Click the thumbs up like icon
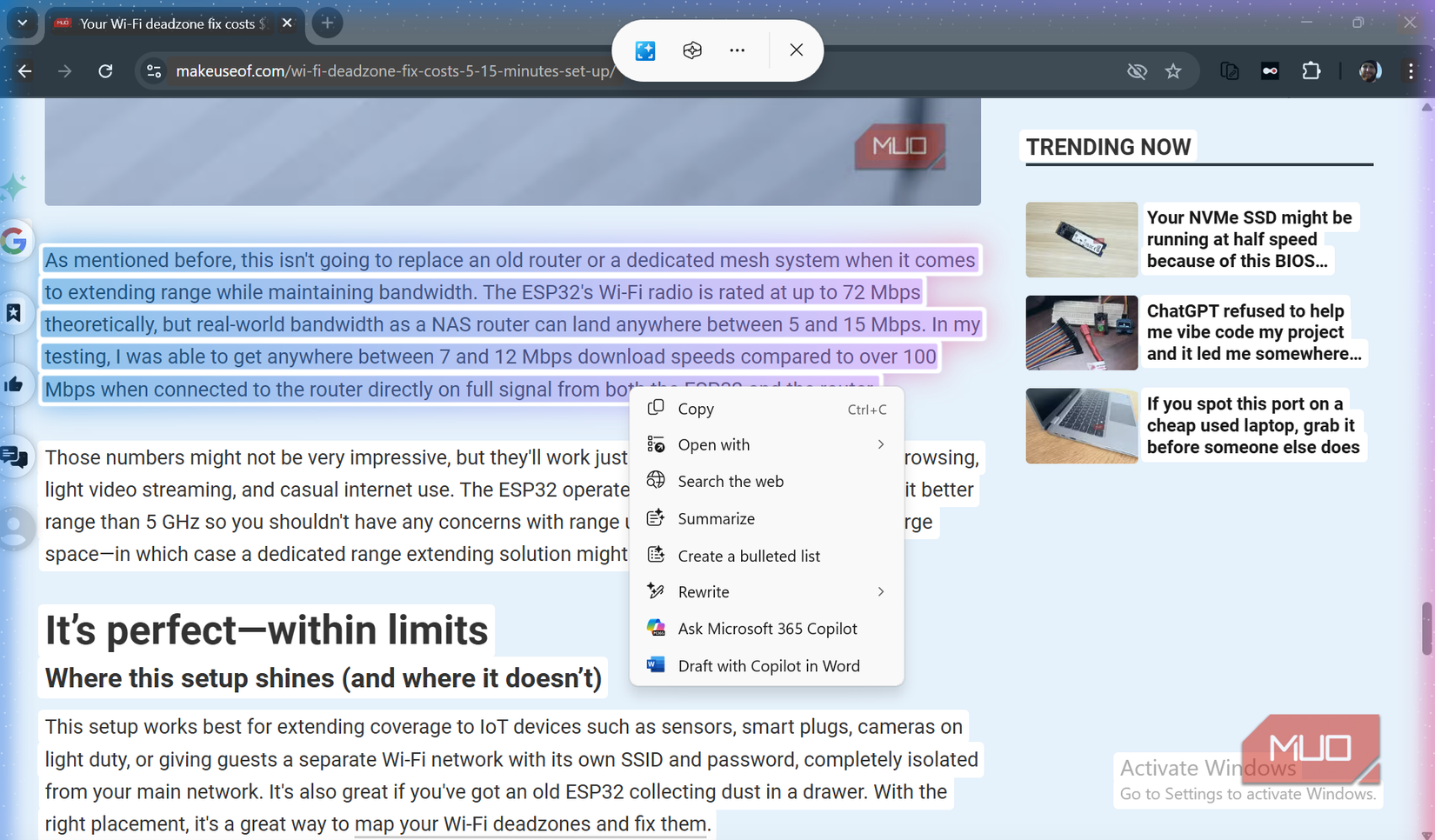The height and width of the screenshot is (840, 1435). point(15,384)
